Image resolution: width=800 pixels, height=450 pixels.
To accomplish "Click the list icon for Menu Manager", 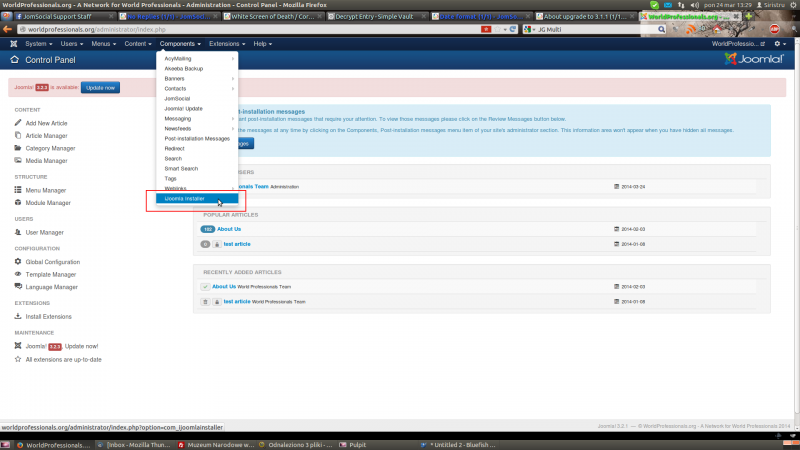I will [x=18, y=190].
